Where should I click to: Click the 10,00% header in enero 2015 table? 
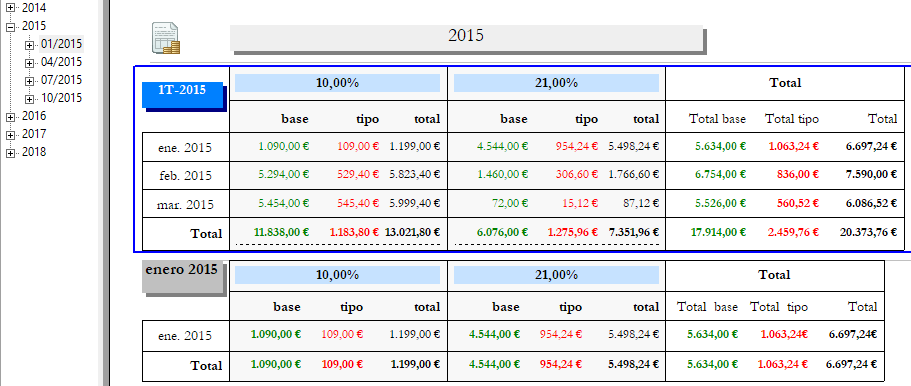tap(338, 275)
